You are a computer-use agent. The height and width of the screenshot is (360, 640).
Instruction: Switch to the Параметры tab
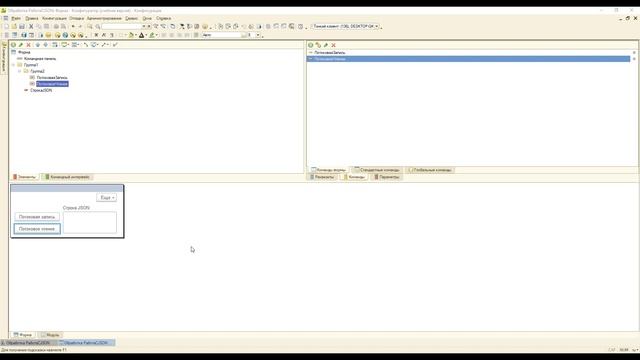pos(387,177)
